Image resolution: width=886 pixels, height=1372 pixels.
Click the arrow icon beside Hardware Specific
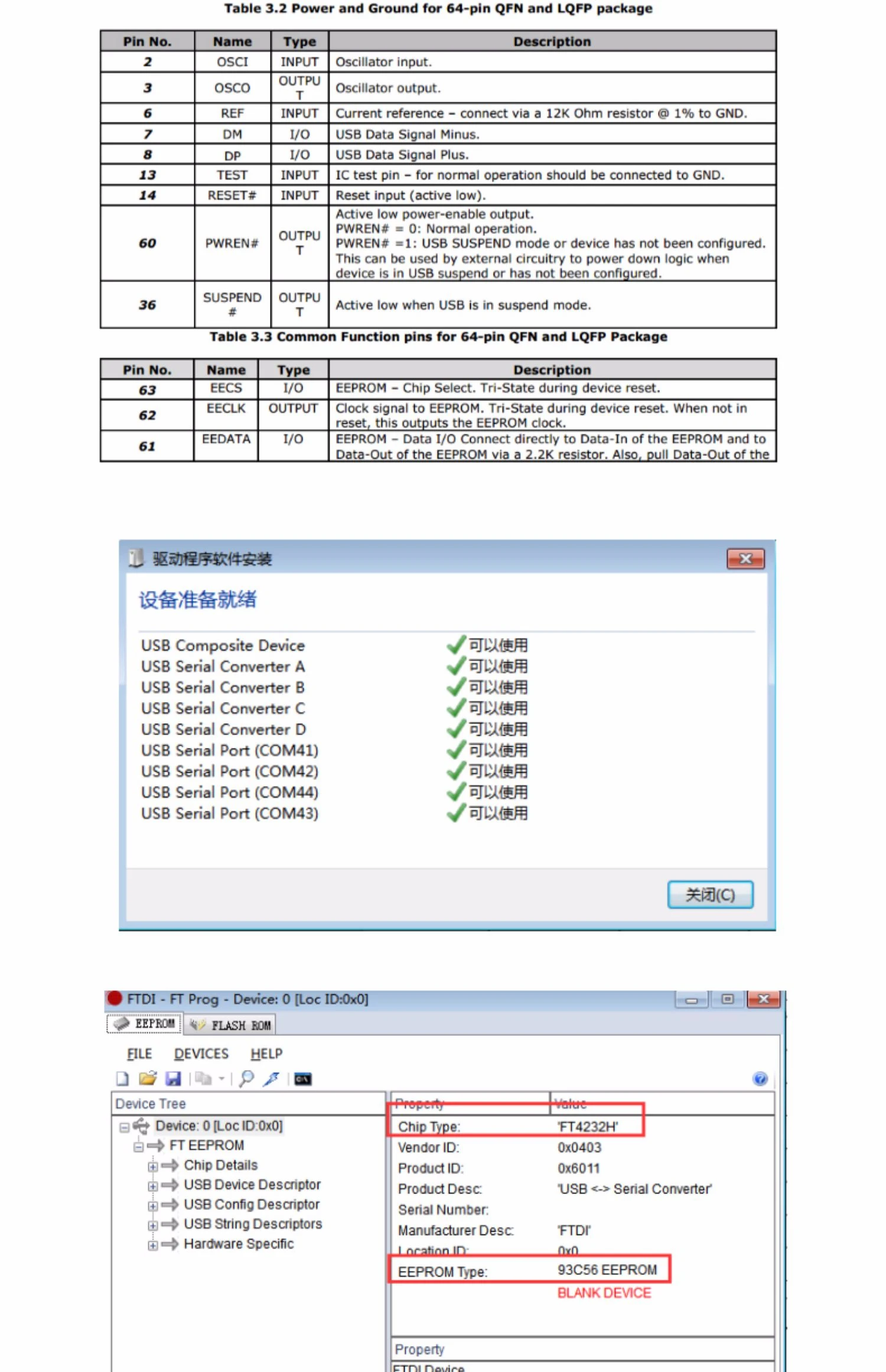tap(170, 1244)
